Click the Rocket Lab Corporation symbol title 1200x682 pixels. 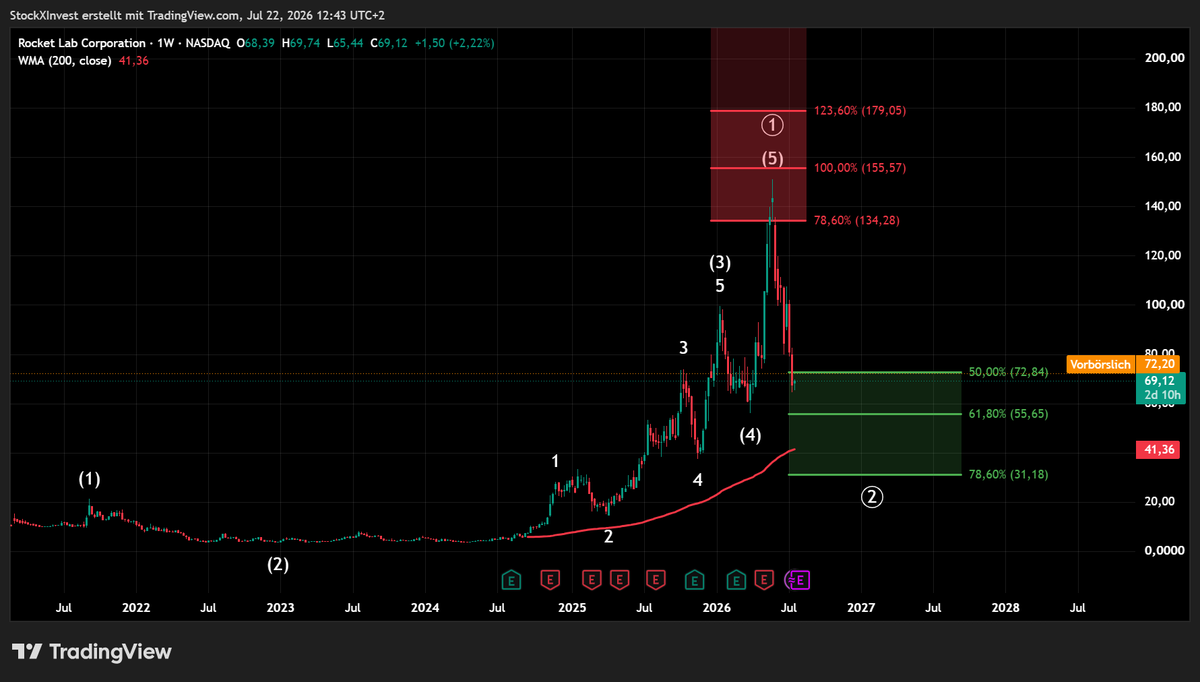click(x=83, y=44)
